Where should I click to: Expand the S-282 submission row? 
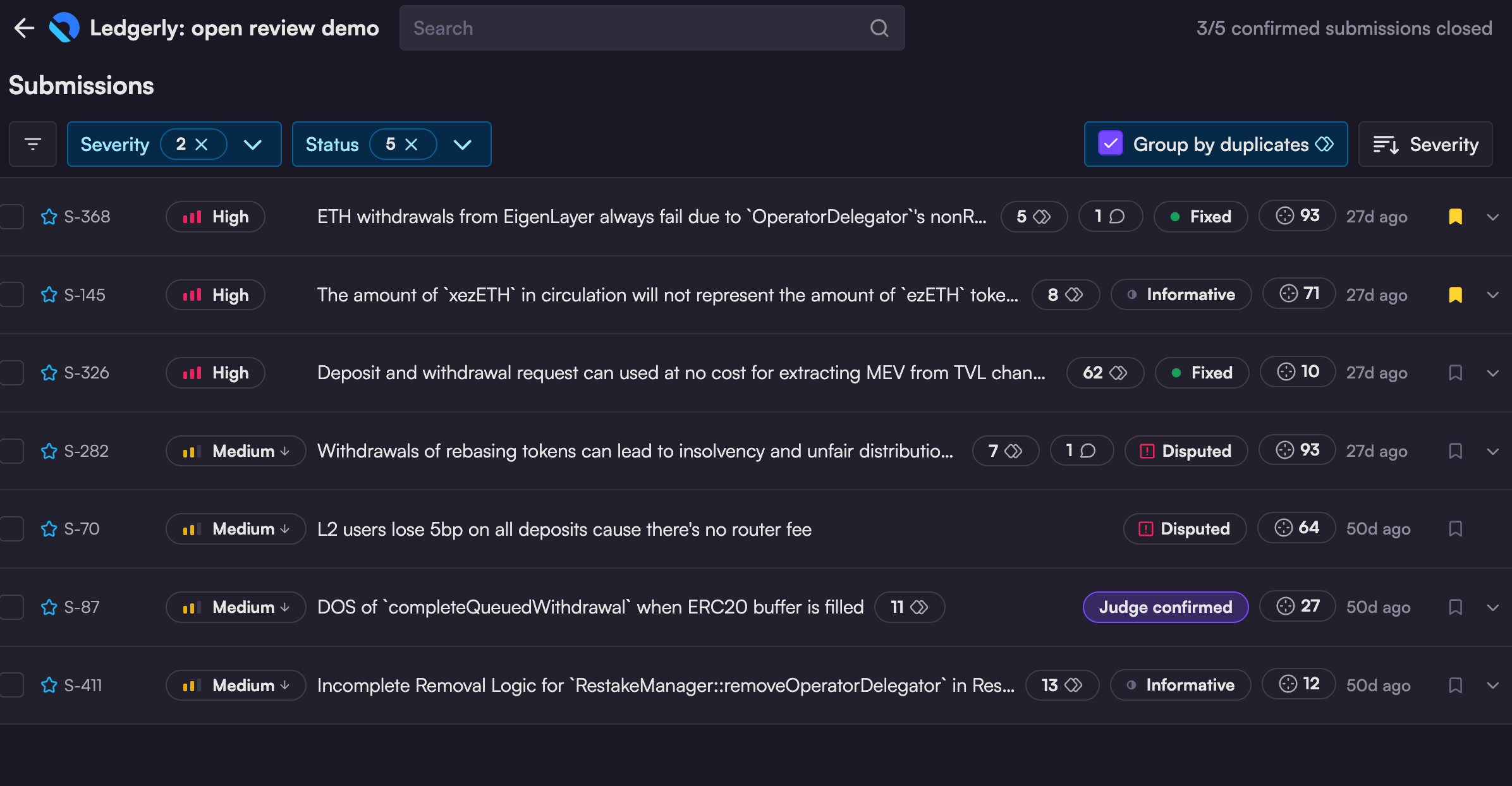point(1493,451)
